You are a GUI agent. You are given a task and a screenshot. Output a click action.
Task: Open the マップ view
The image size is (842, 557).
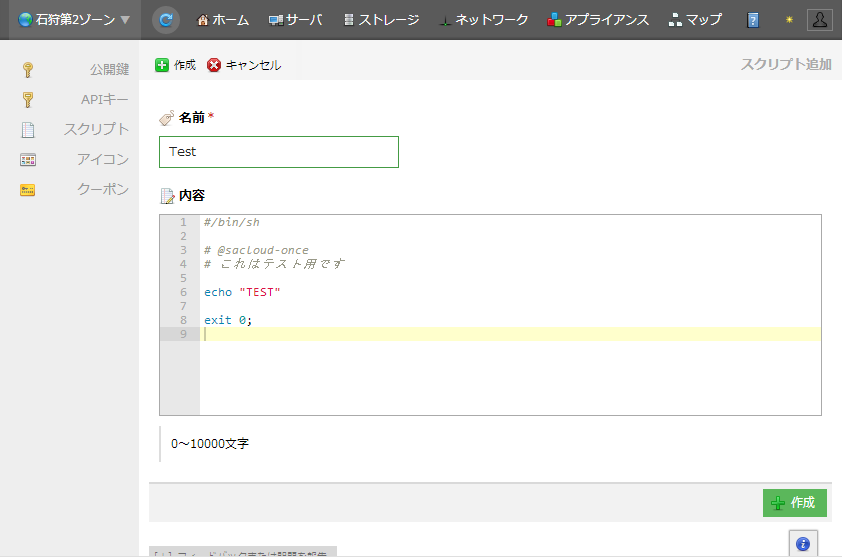695,20
